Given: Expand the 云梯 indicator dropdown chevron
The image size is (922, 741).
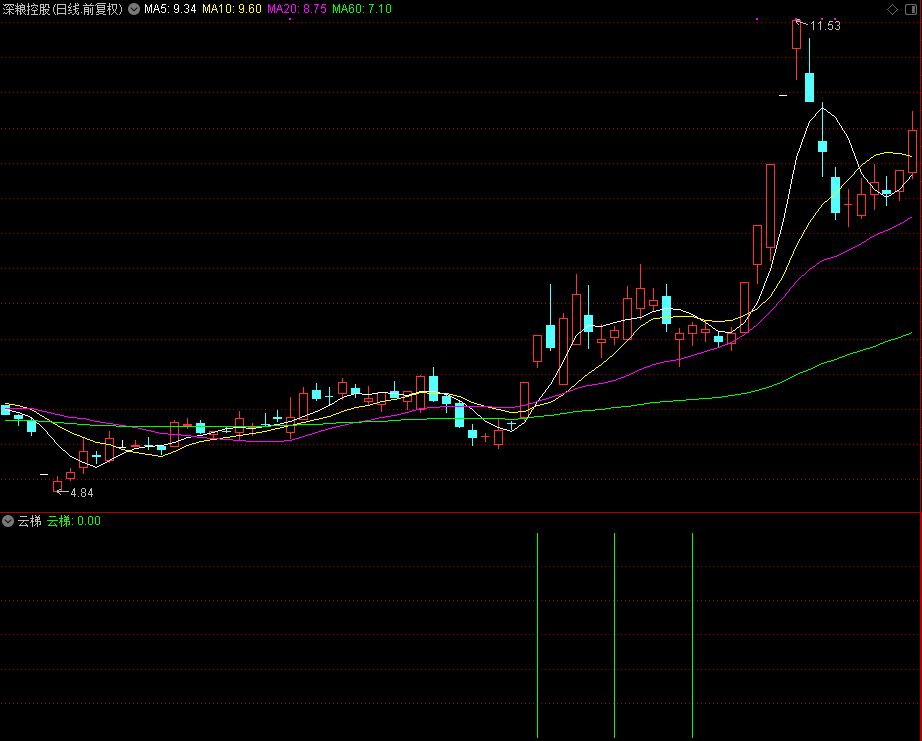Looking at the screenshot, I should coord(8,520).
